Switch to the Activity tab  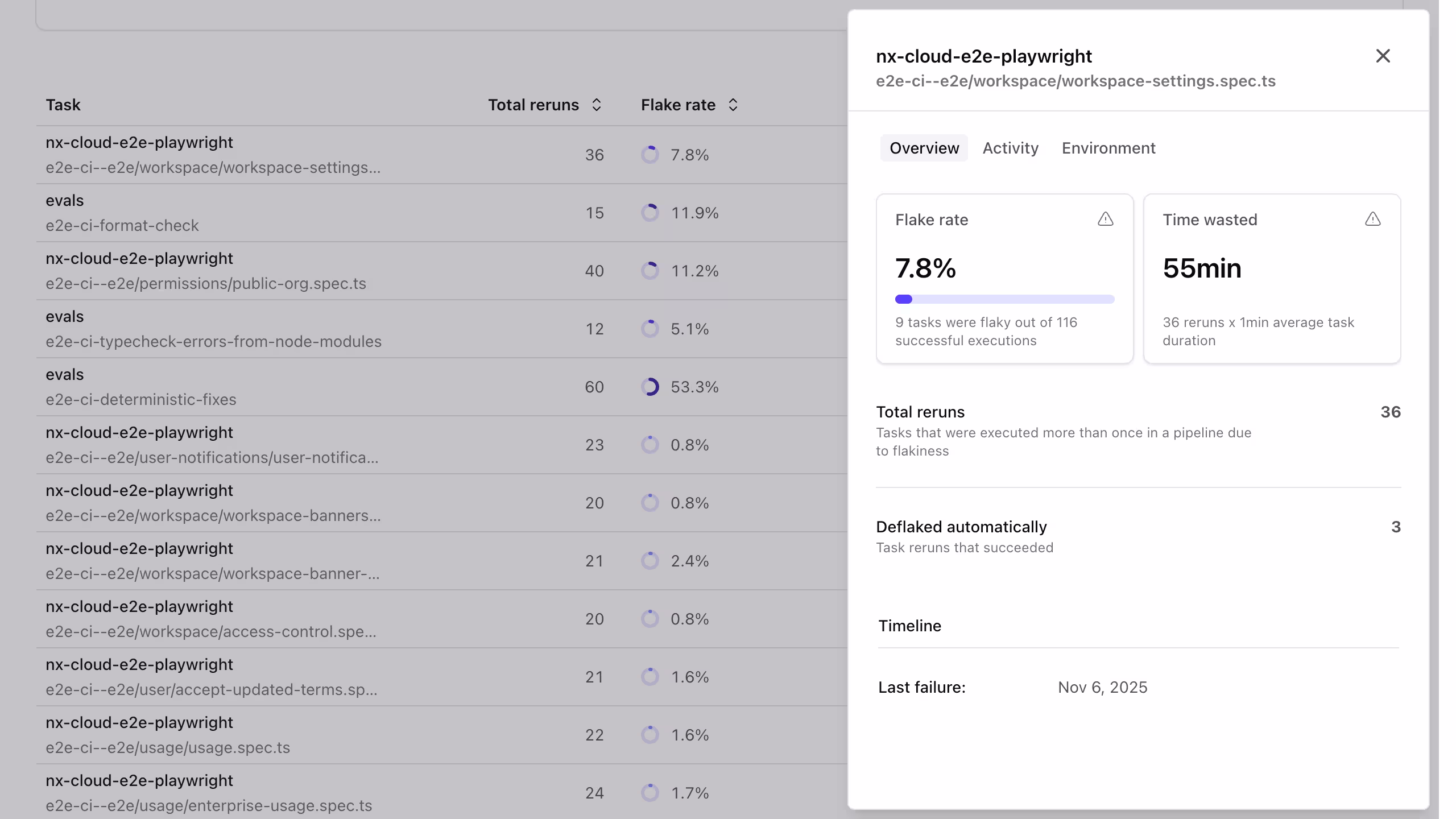coord(1010,148)
